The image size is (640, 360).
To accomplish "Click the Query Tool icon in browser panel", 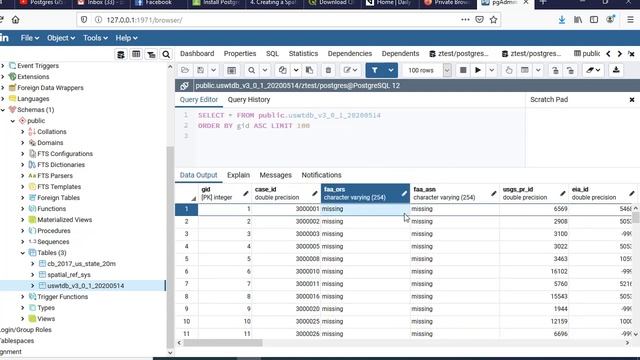I will coord(121,54).
